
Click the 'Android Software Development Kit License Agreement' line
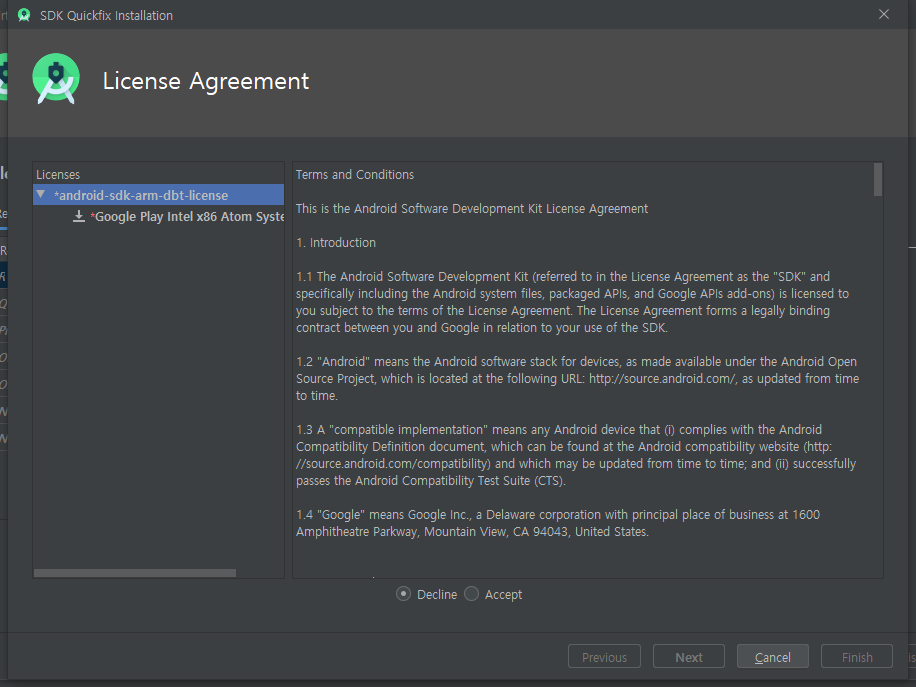coord(471,209)
